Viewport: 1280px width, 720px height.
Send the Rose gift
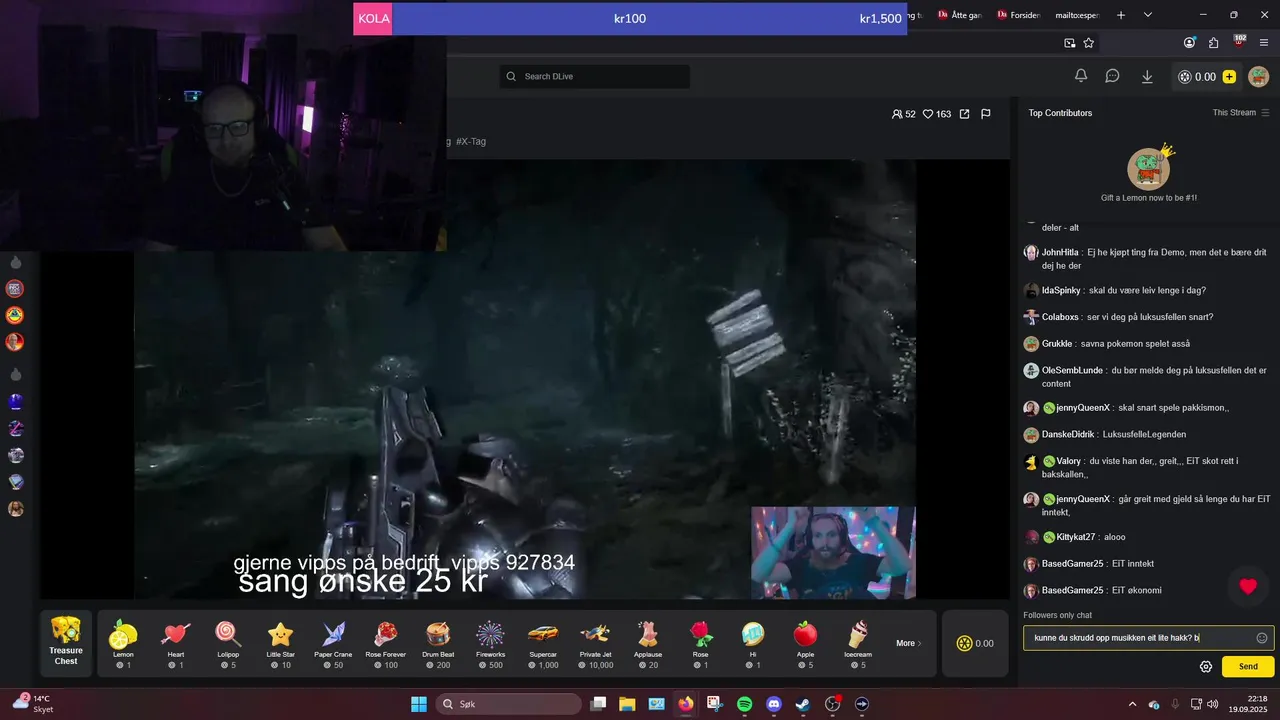pyautogui.click(x=701, y=643)
